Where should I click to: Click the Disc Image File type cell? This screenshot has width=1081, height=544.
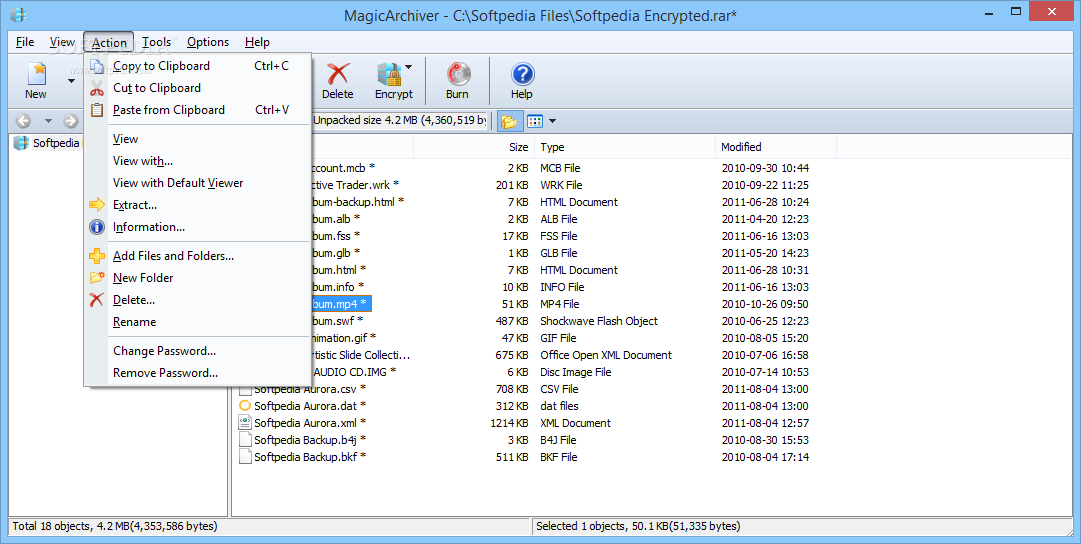click(576, 372)
